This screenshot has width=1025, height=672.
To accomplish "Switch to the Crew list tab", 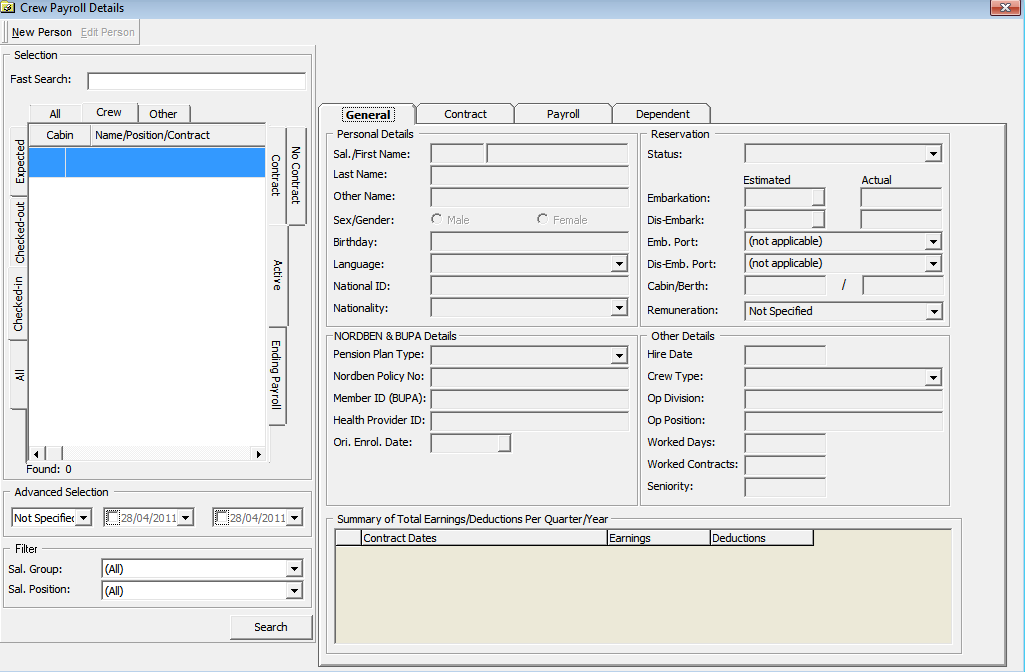I will (x=109, y=112).
